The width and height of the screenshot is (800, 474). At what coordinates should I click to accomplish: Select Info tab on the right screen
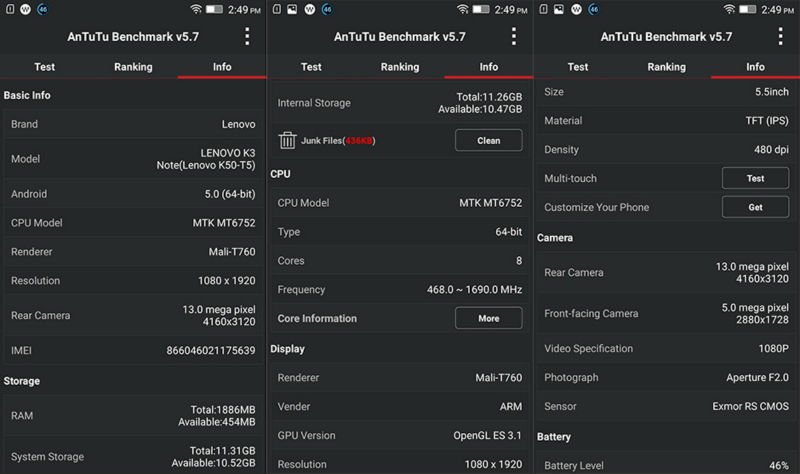tap(756, 67)
